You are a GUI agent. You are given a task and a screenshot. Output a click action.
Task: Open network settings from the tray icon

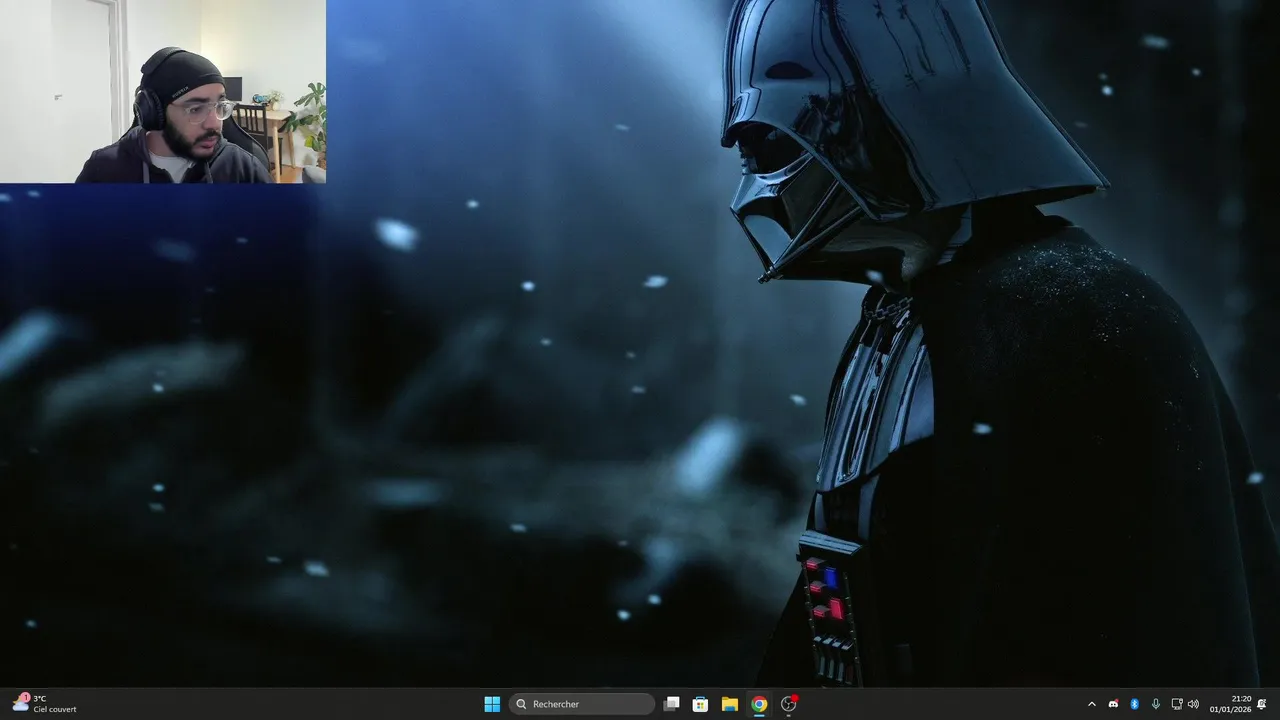(x=1177, y=704)
